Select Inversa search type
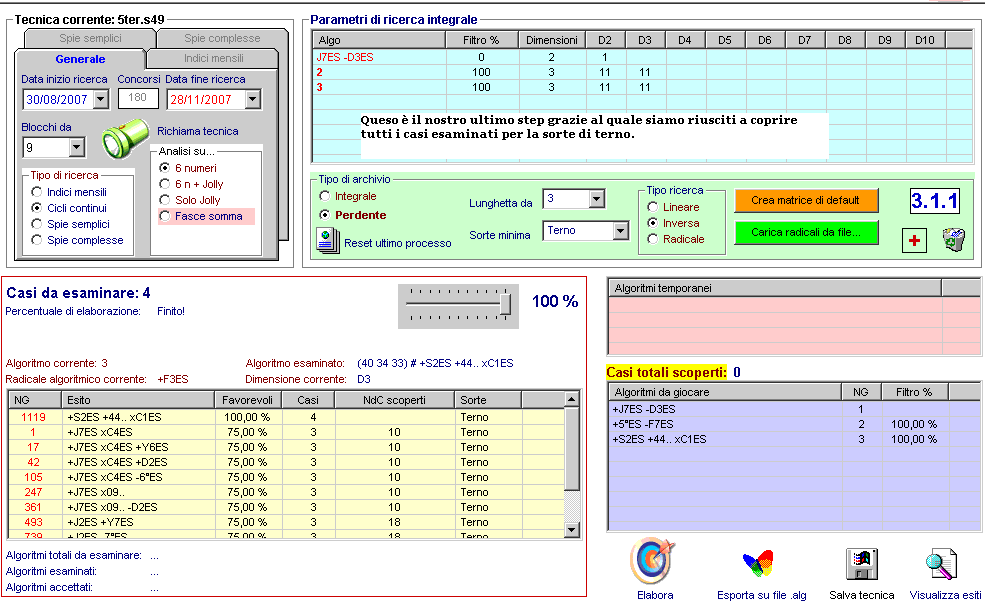The height and width of the screenshot is (612, 985). pos(653,223)
